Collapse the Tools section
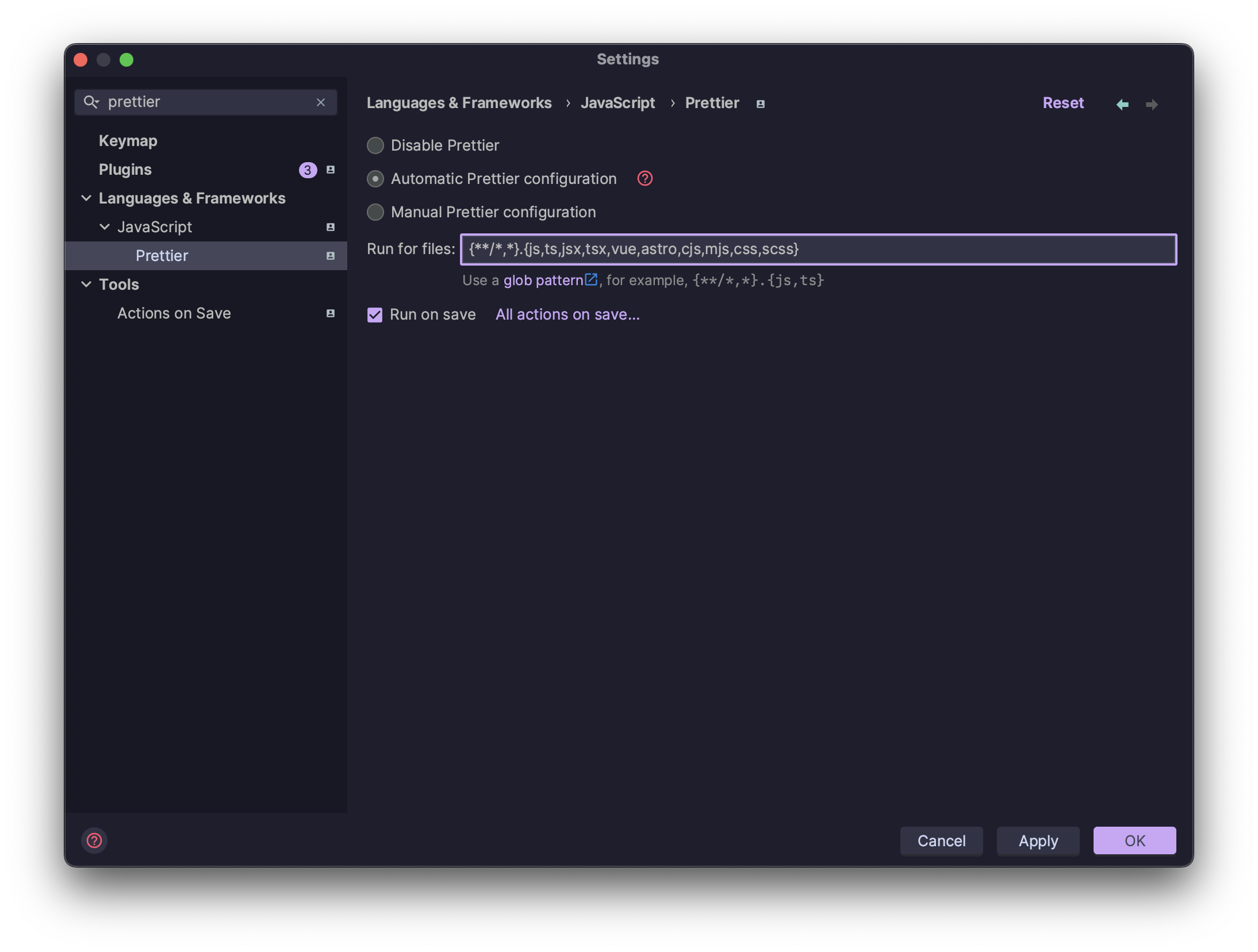 [x=86, y=284]
